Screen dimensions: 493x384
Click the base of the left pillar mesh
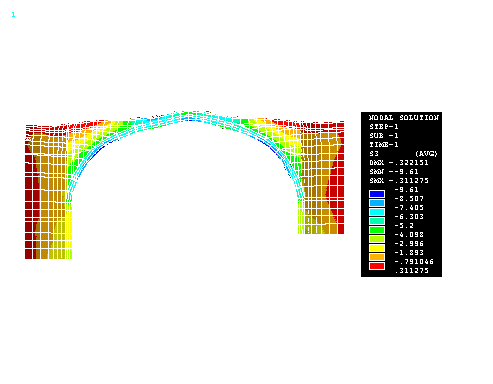(x=49, y=254)
